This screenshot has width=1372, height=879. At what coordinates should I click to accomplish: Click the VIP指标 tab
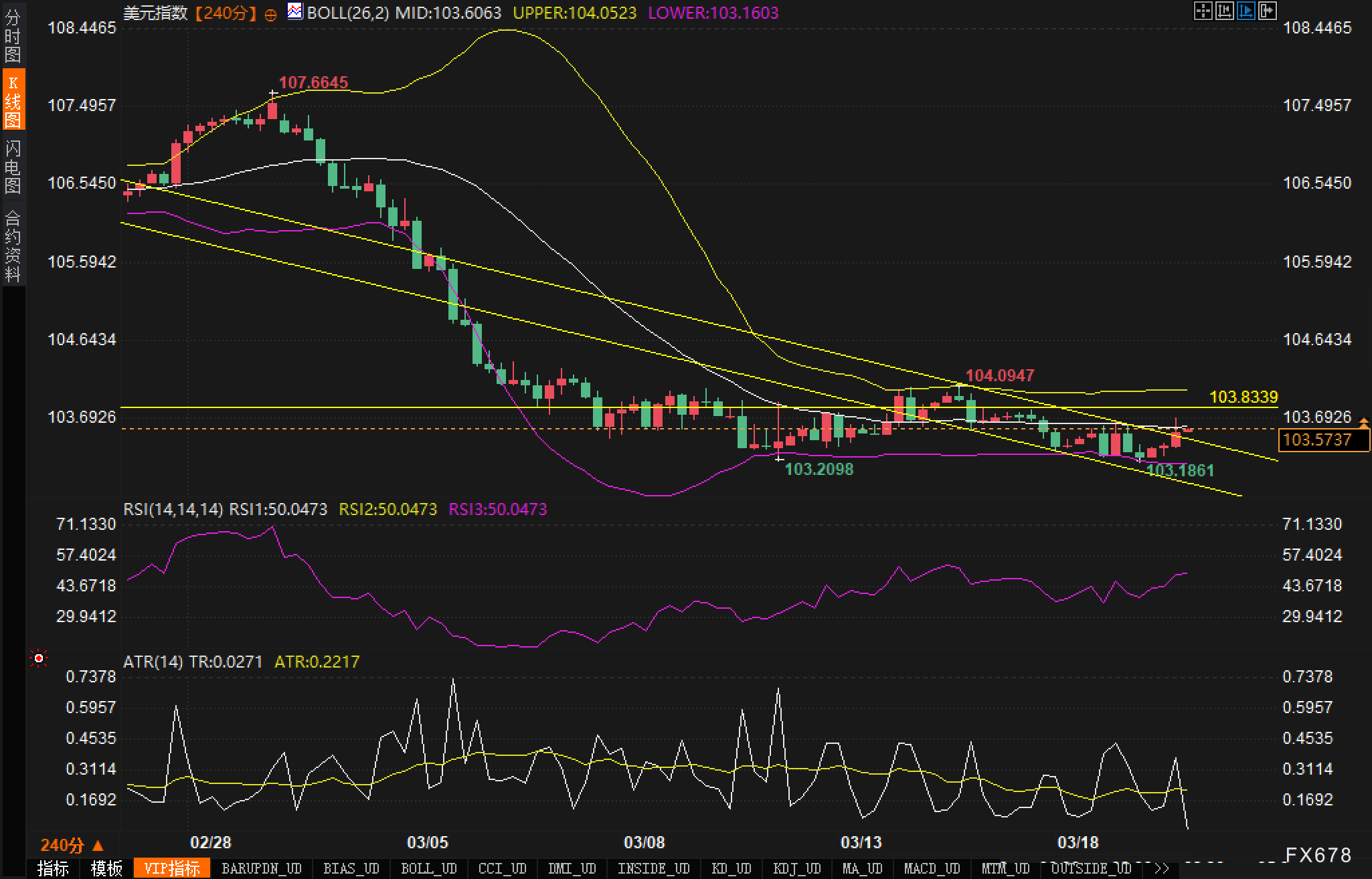pos(172,868)
